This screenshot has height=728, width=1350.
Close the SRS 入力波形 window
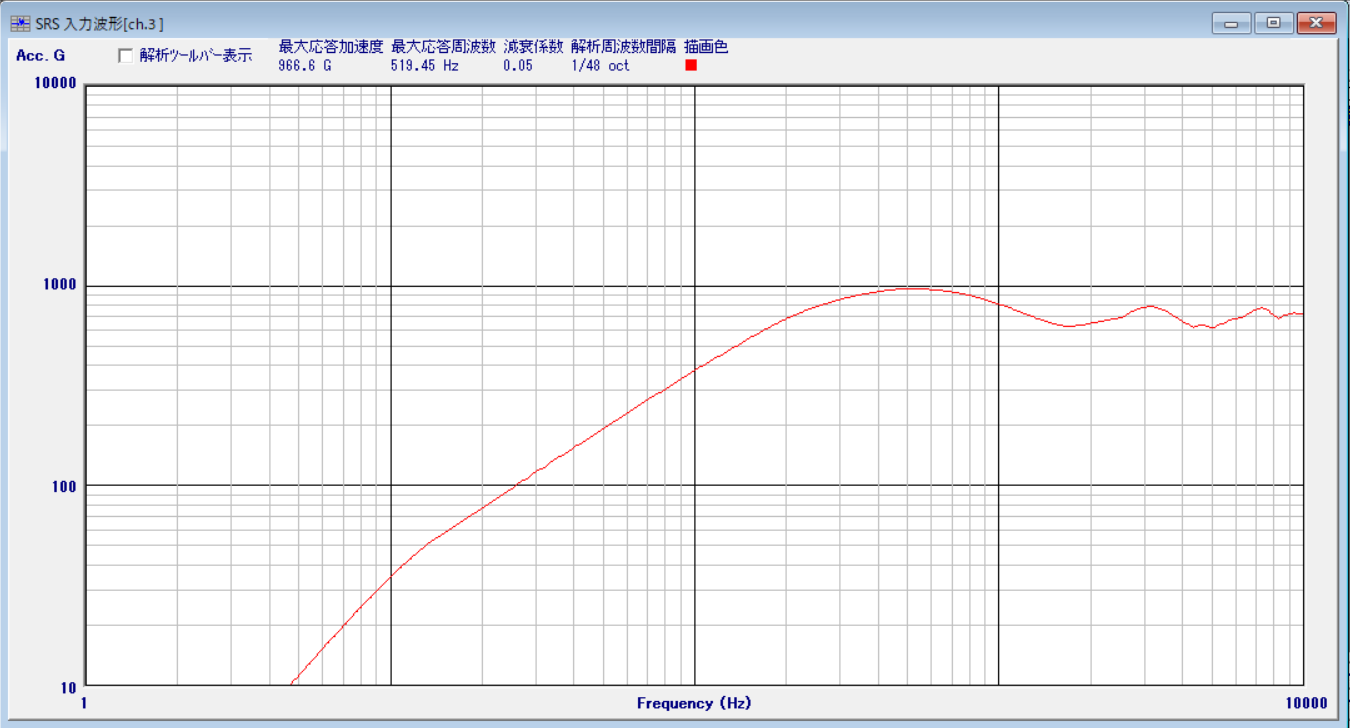pos(1316,22)
